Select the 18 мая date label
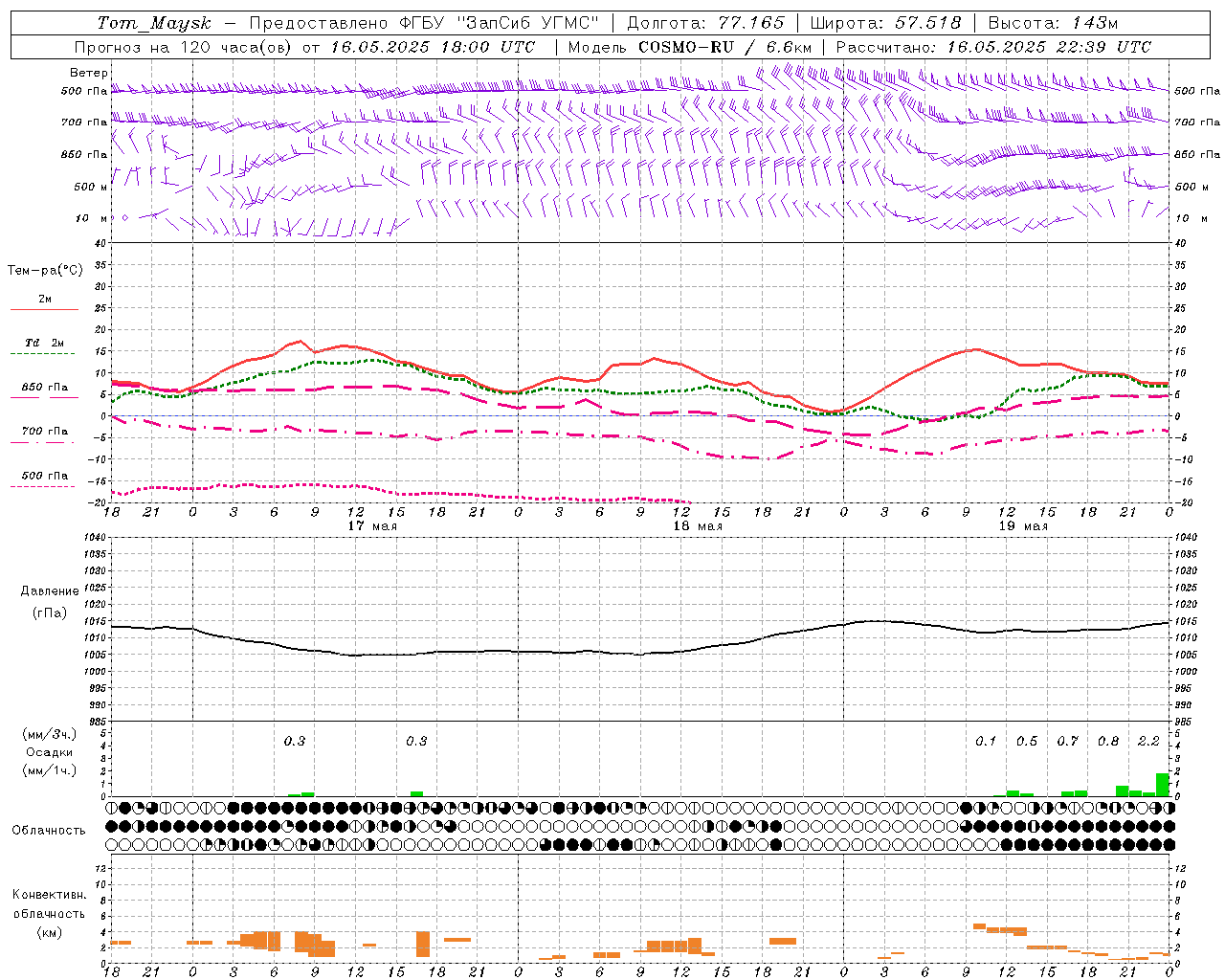This screenshot has width=1225, height=980. [x=698, y=526]
